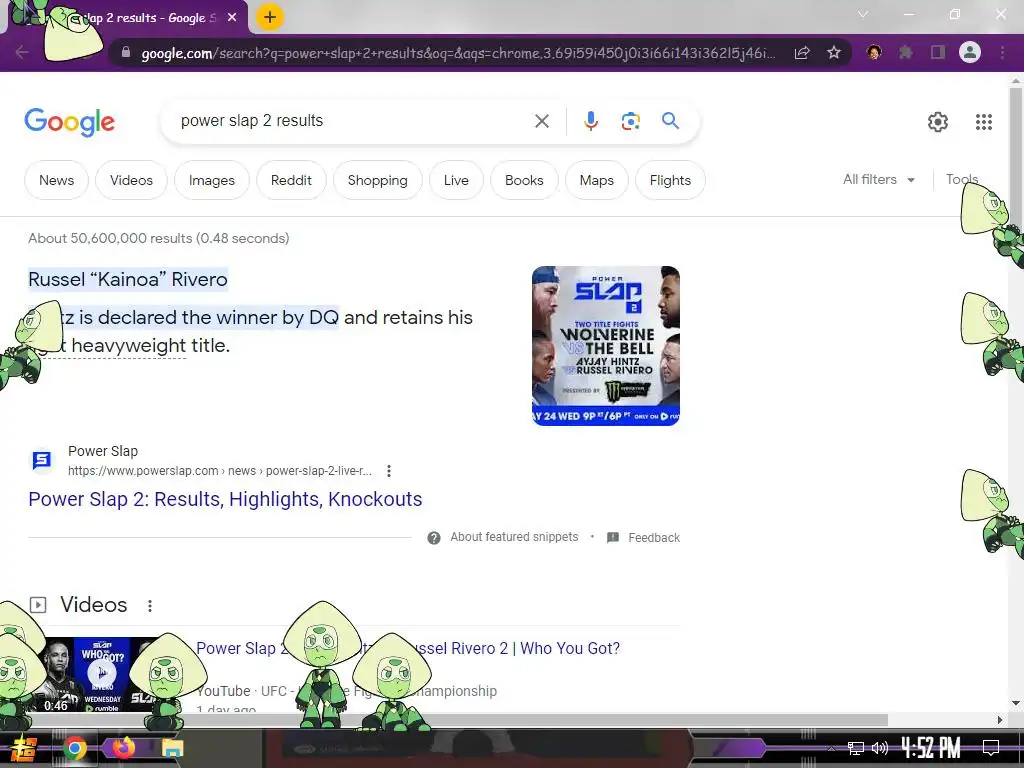Click the browser back arrow
The image size is (1024, 768).
(x=22, y=52)
